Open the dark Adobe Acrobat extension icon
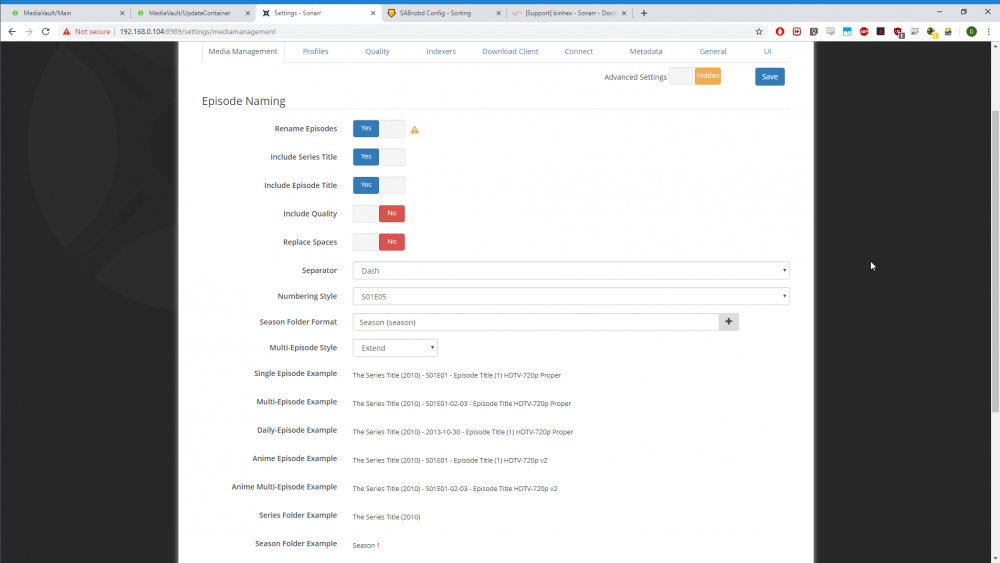The width and height of the screenshot is (1000, 563). tap(881, 31)
